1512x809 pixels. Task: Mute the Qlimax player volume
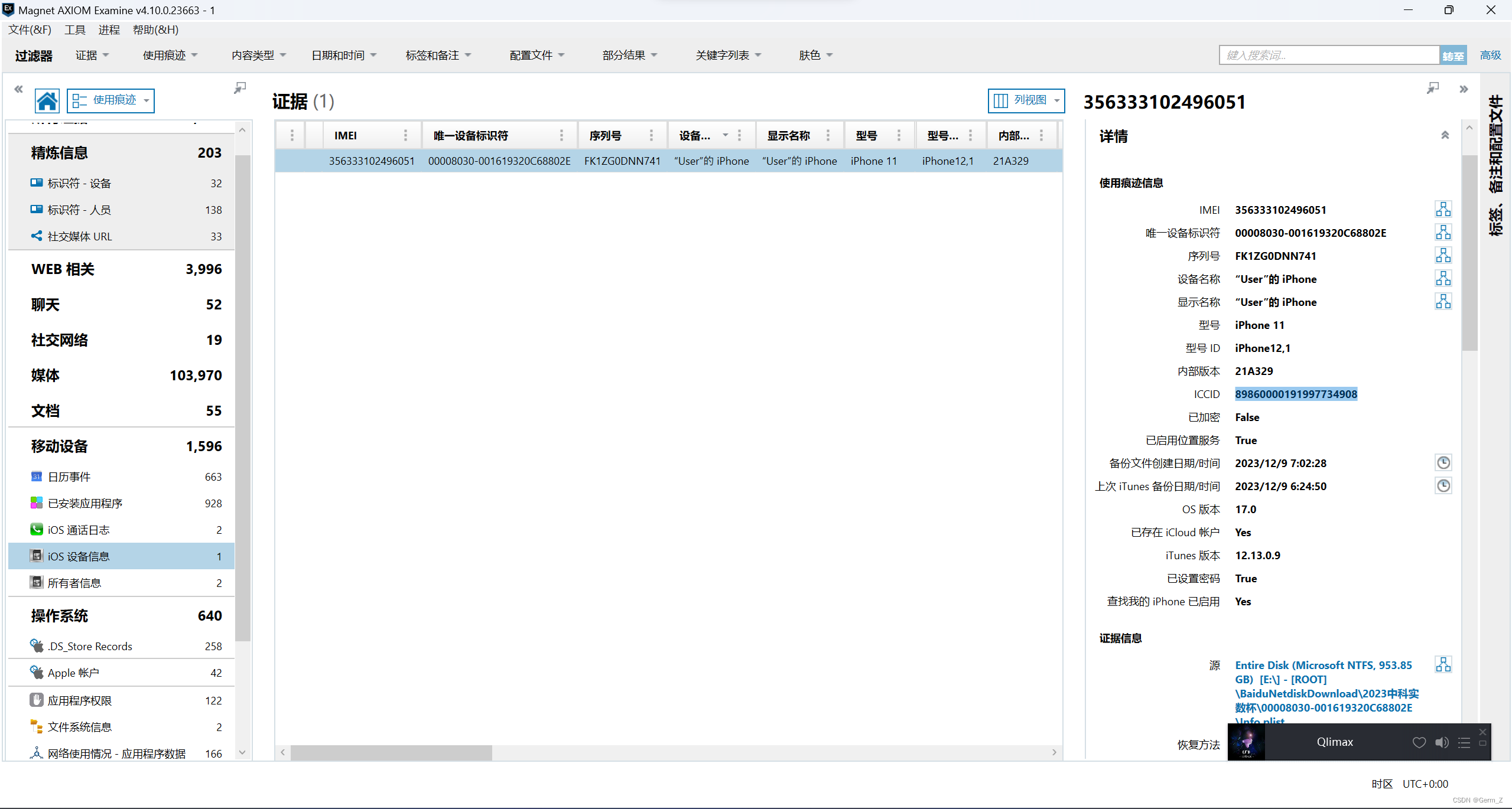click(x=1442, y=742)
